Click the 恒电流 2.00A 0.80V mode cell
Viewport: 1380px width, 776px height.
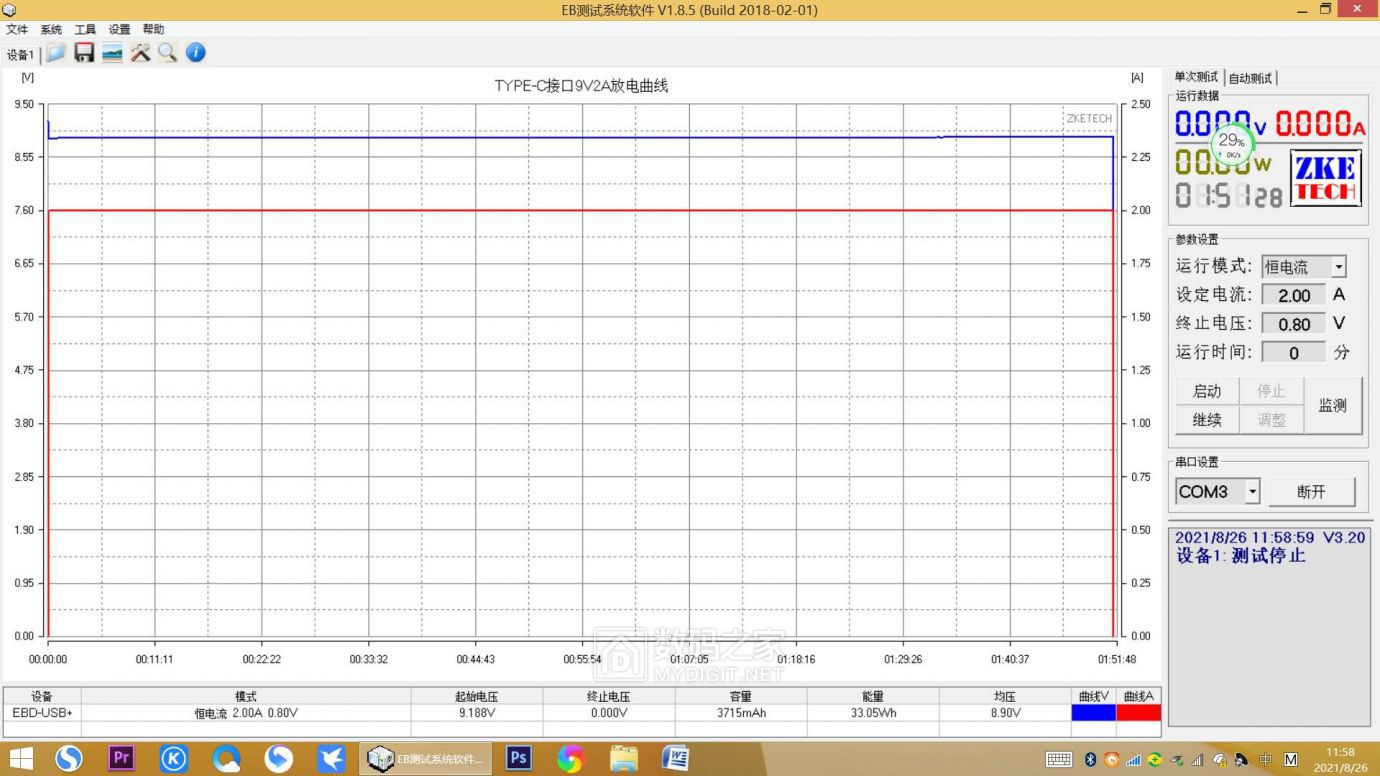pyautogui.click(x=246, y=713)
